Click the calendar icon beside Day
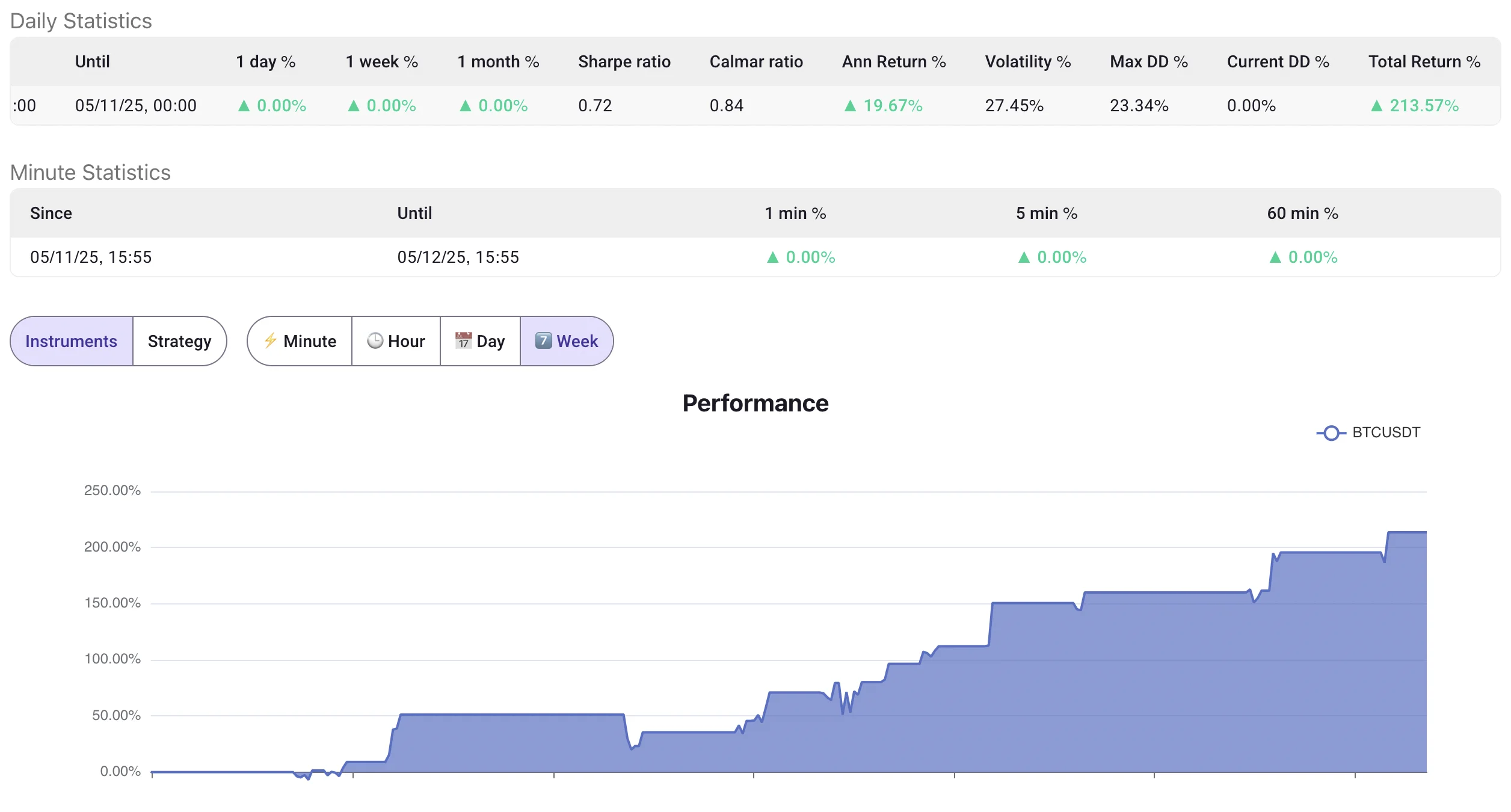Image resolution: width=1511 pixels, height=812 pixels. pos(463,340)
